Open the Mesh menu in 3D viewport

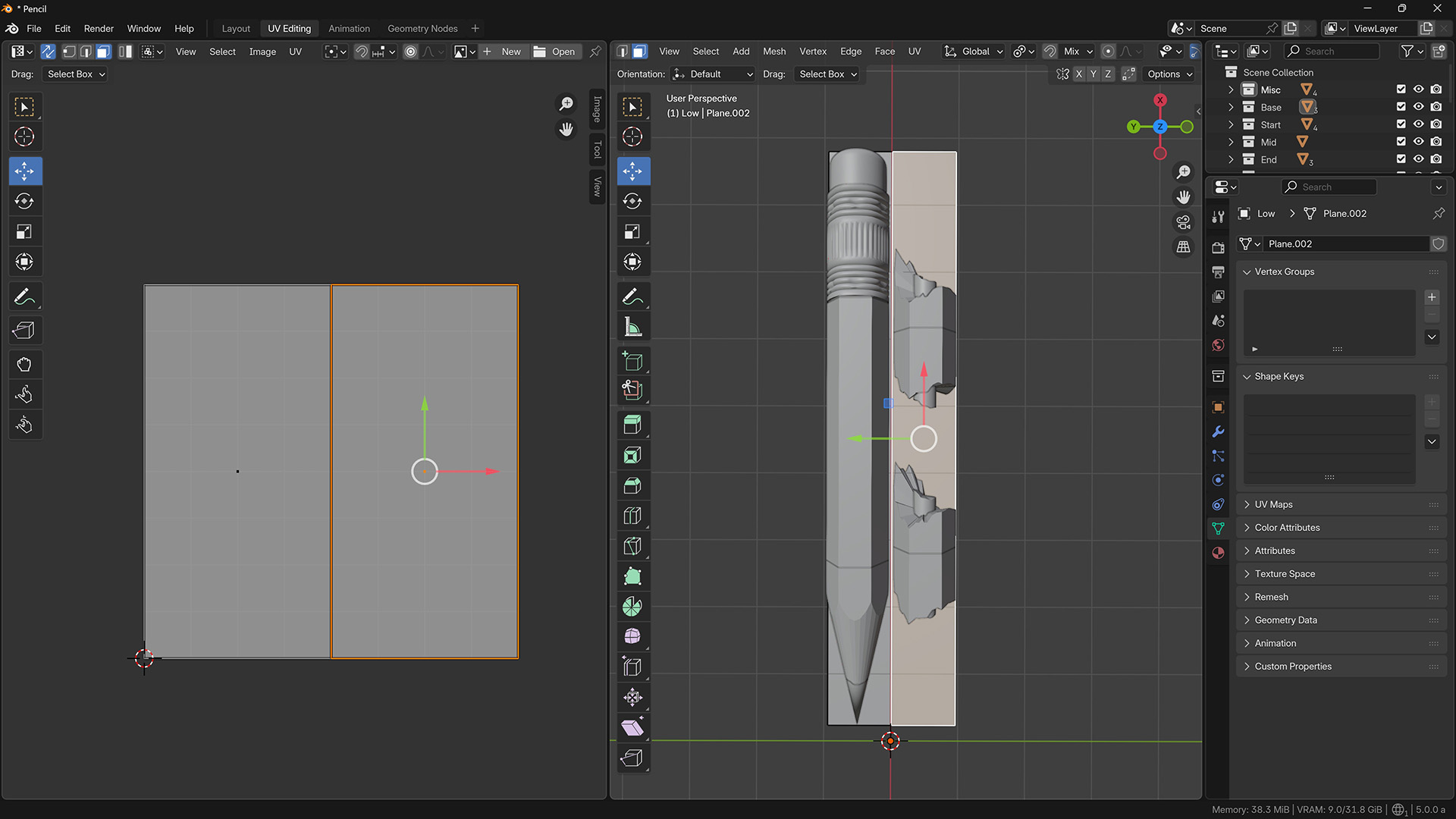point(773,51)
